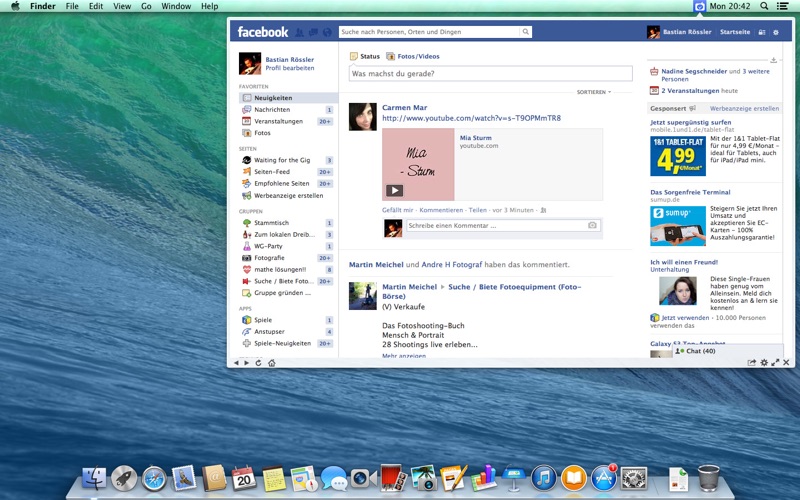Click the share icon in window footer
The height and width of the screenshot is (500, 800).
click(x=752, y=363)
